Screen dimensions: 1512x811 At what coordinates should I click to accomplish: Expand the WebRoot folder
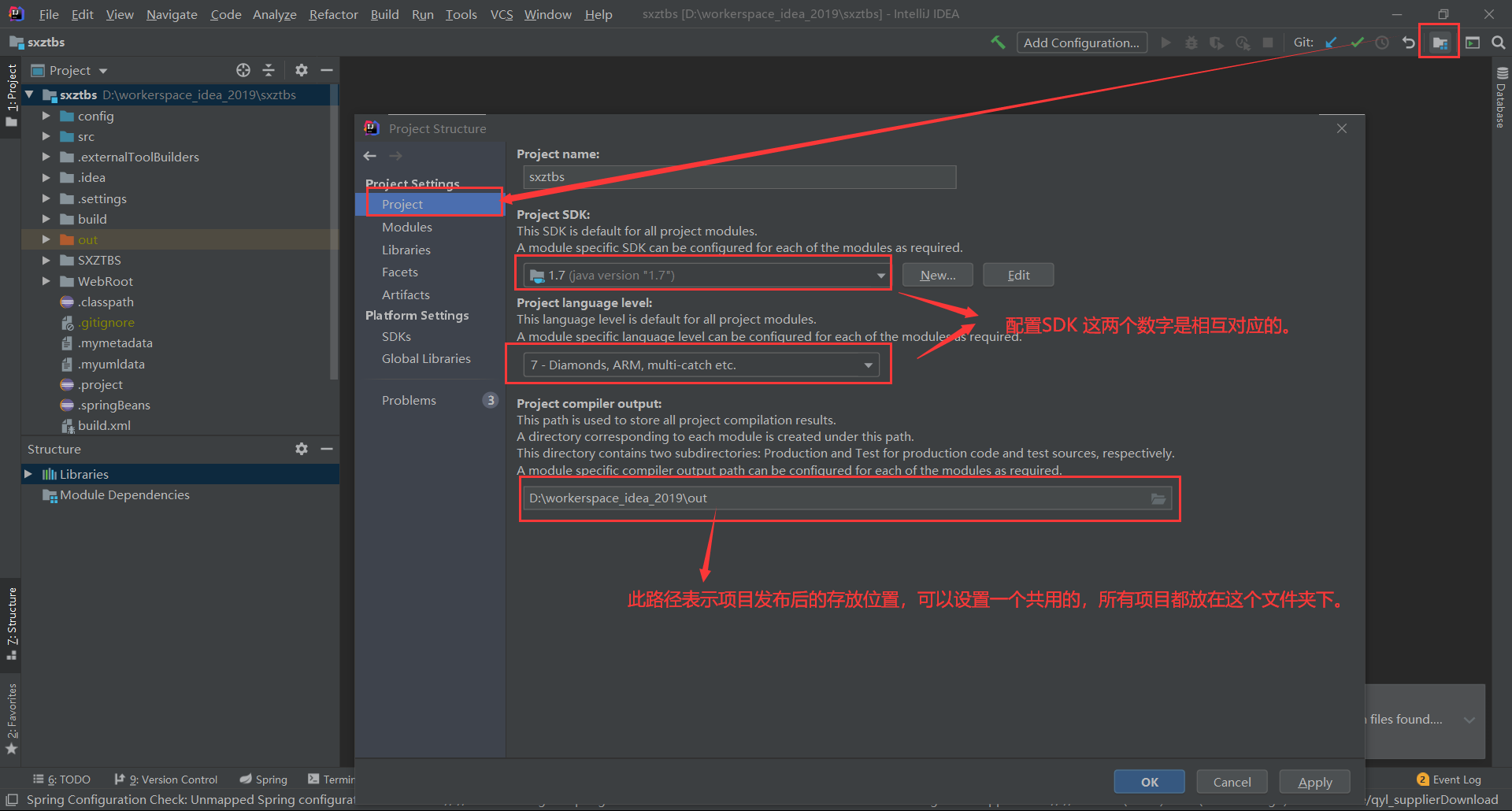click(46, 281)
